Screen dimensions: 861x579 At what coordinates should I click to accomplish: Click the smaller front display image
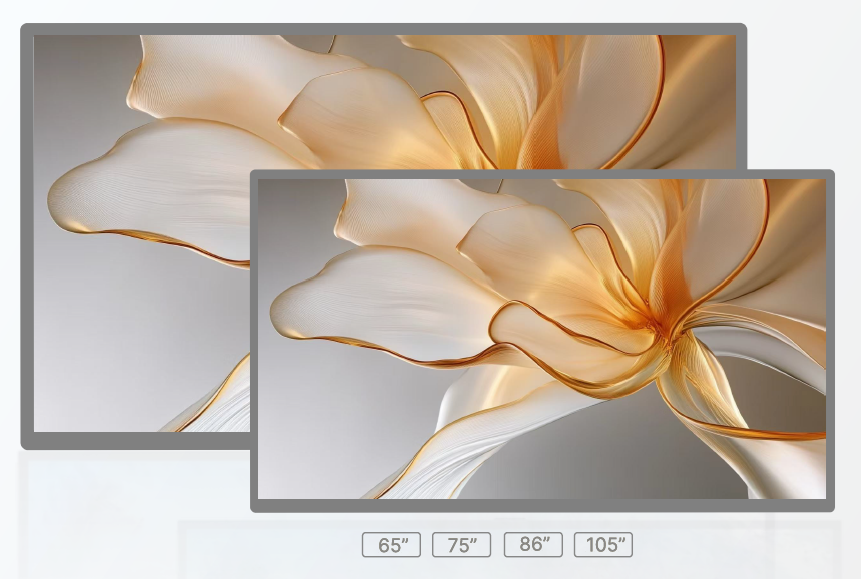[543, 341]
